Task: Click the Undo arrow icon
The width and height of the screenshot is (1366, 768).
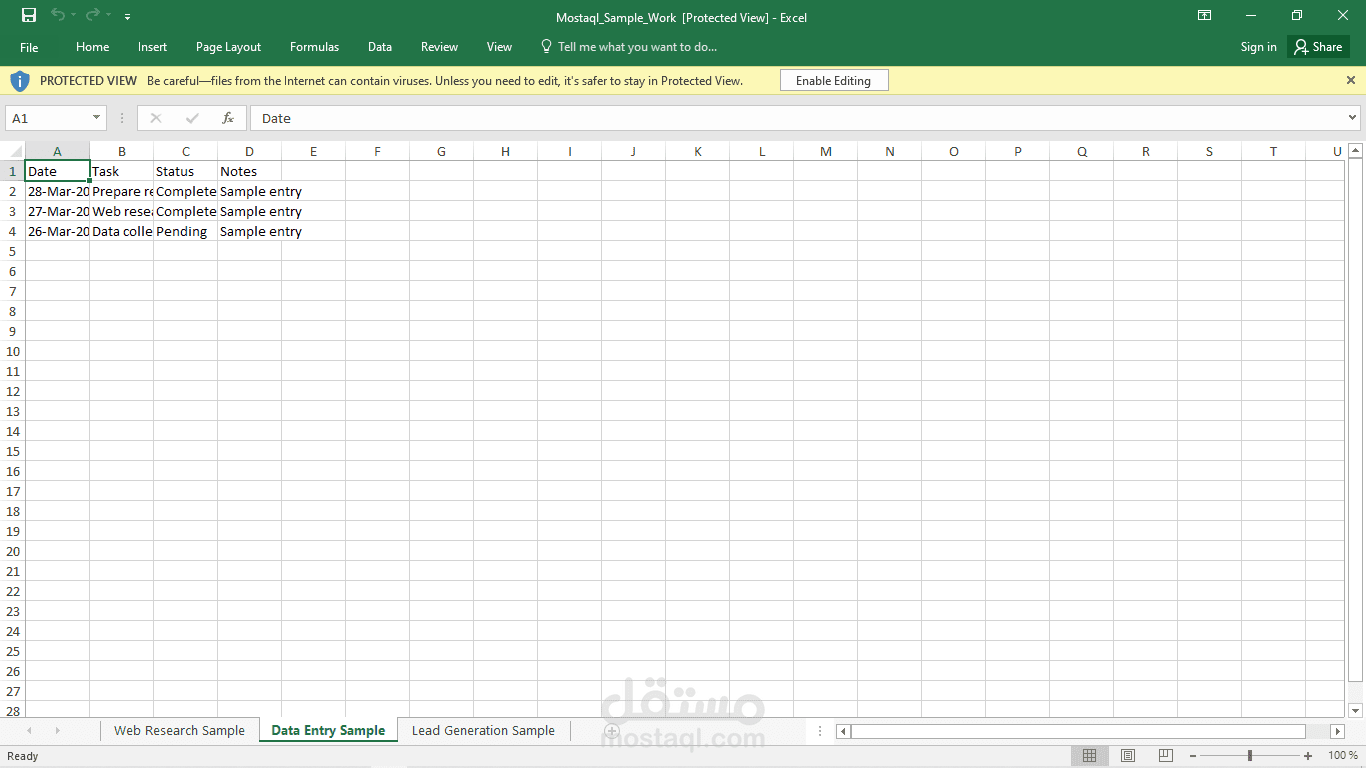Action: tap(58, 15)
